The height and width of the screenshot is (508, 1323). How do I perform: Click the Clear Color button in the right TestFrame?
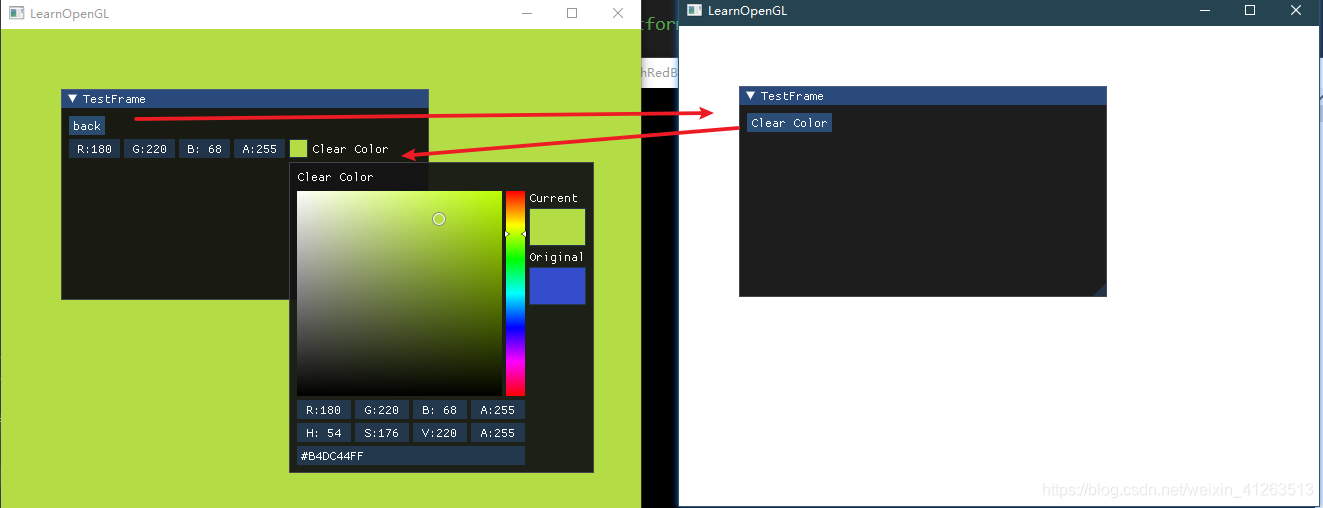pos(789,123)
